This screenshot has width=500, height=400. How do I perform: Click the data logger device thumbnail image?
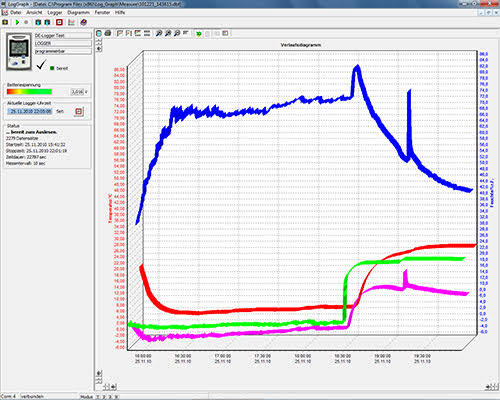pyautogui.click(x=19, y=51)
